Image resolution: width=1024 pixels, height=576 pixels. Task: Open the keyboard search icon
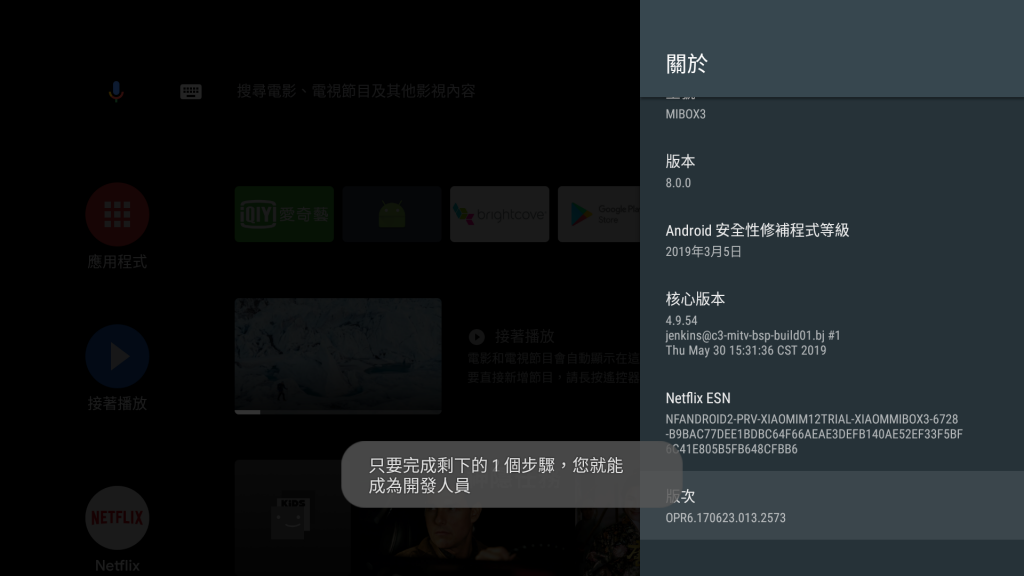pos(191,91)
